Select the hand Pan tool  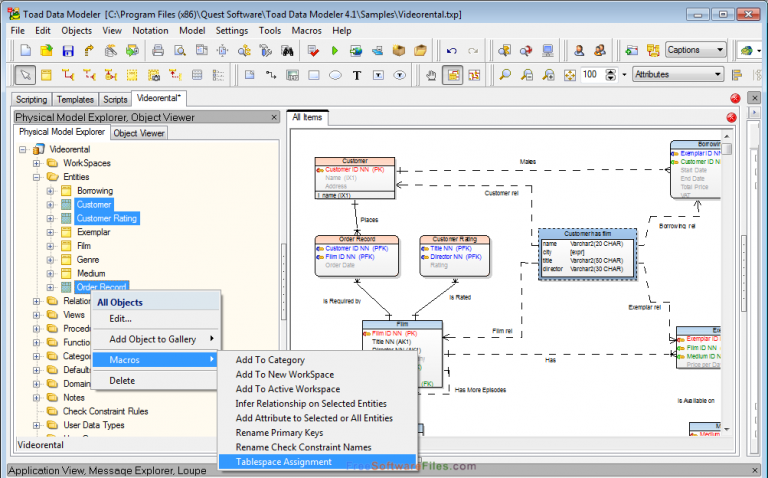431,75
